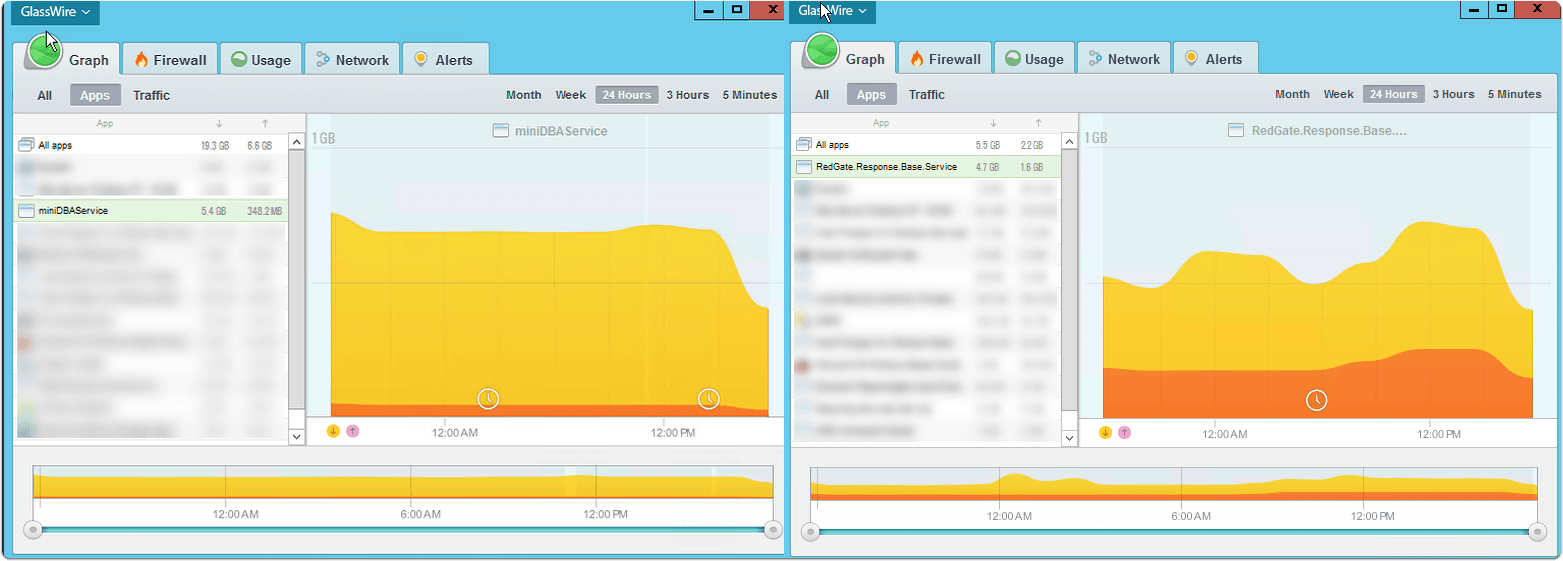Sort by download column in right window
This screenshot has height=561, width=1563.
[x=993, y=124]
